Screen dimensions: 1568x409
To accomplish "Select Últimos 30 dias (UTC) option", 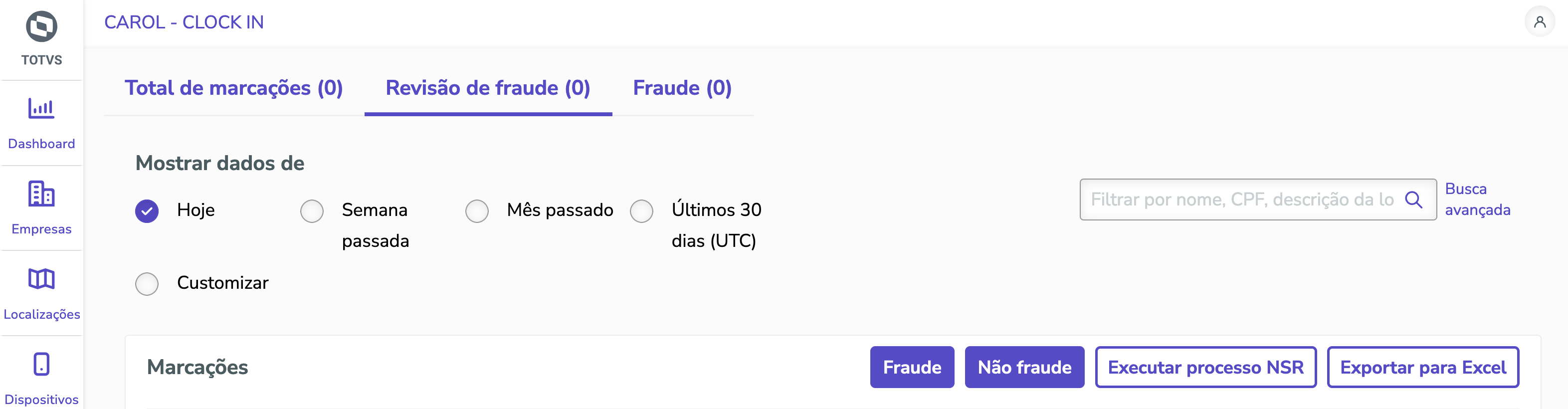I will [x=641, y=211].
